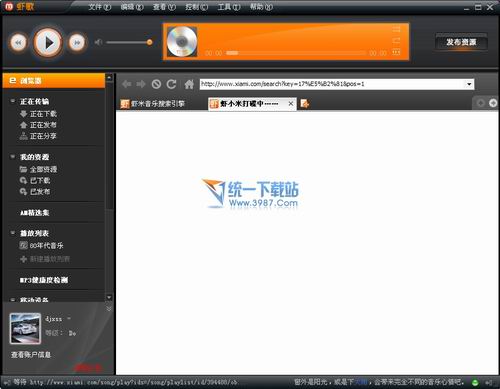Click the blue link in the status bar message
500x389 pixels.
[361, 382]
